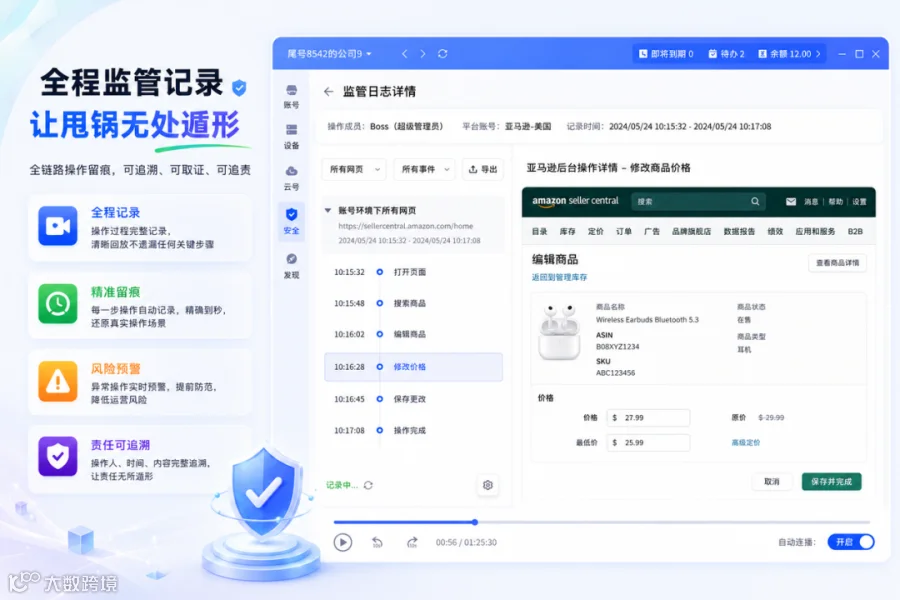Screen dimensions: 900x600
Task: Click the recording refresh icon beside 记录中
Action: click(x=368, y=485)
